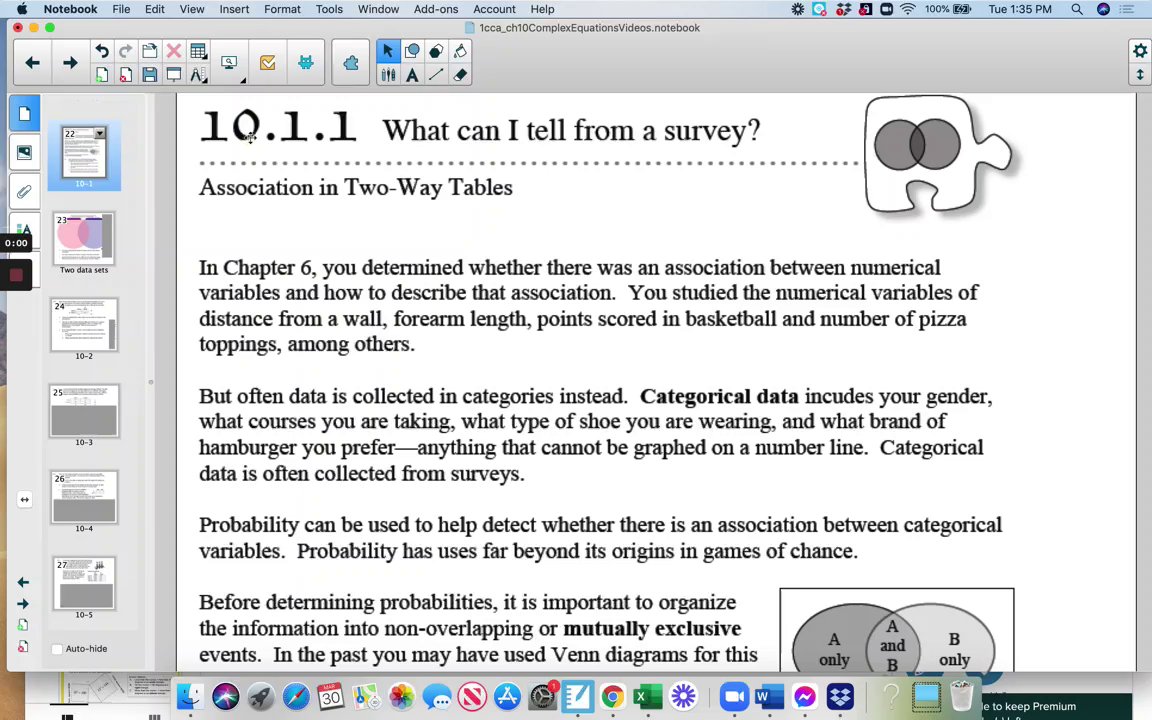This screenshot has width=1152, height=720.
Task: Select the Eraser tool
Action: pyautogui.click(x=460, y=74)
